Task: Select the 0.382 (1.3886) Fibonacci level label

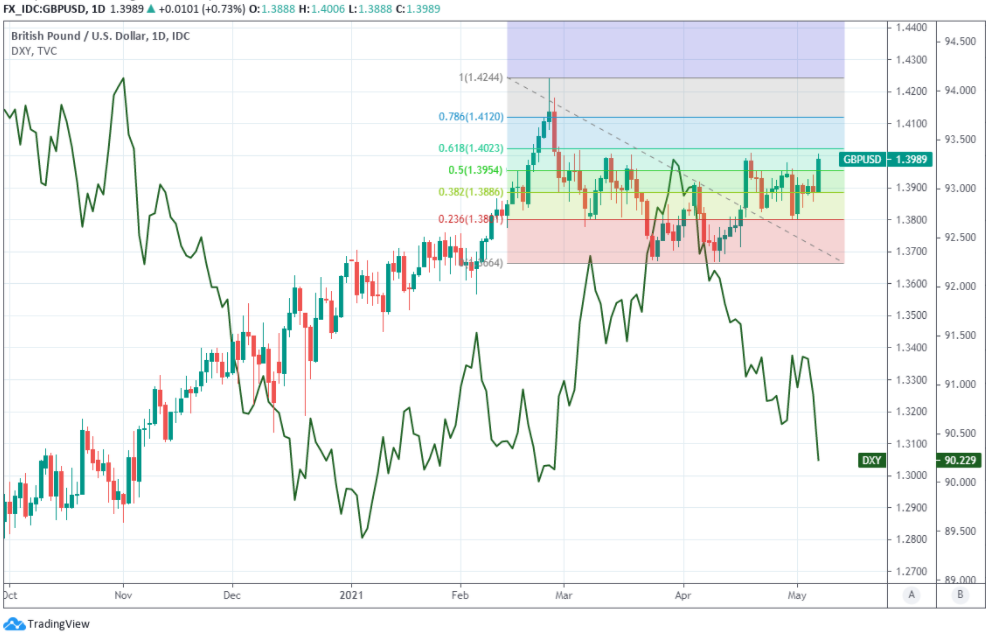Action: pyautogui.click(x=476, y=192)
